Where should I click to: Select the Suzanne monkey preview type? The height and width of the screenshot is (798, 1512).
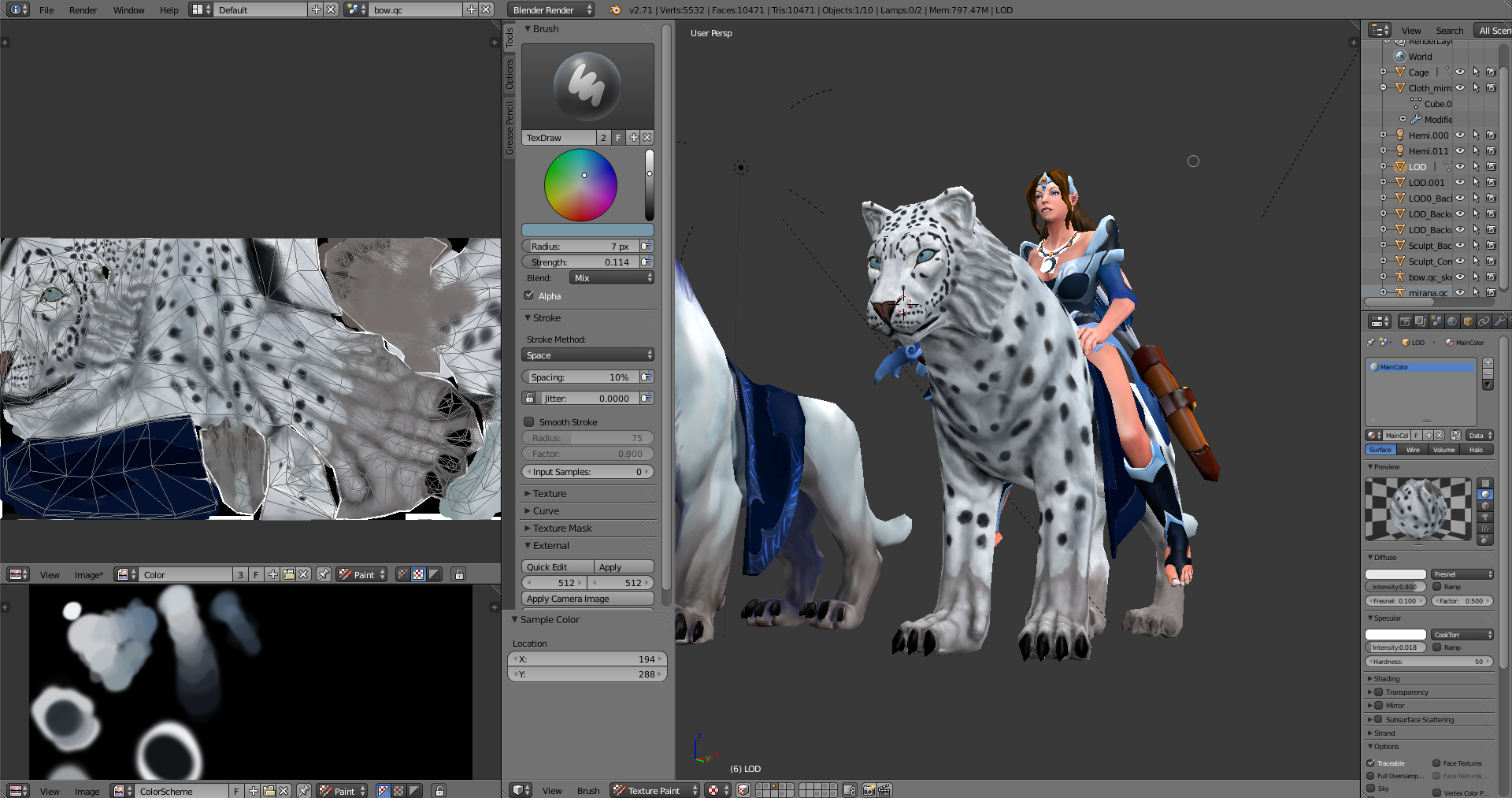1485,517
